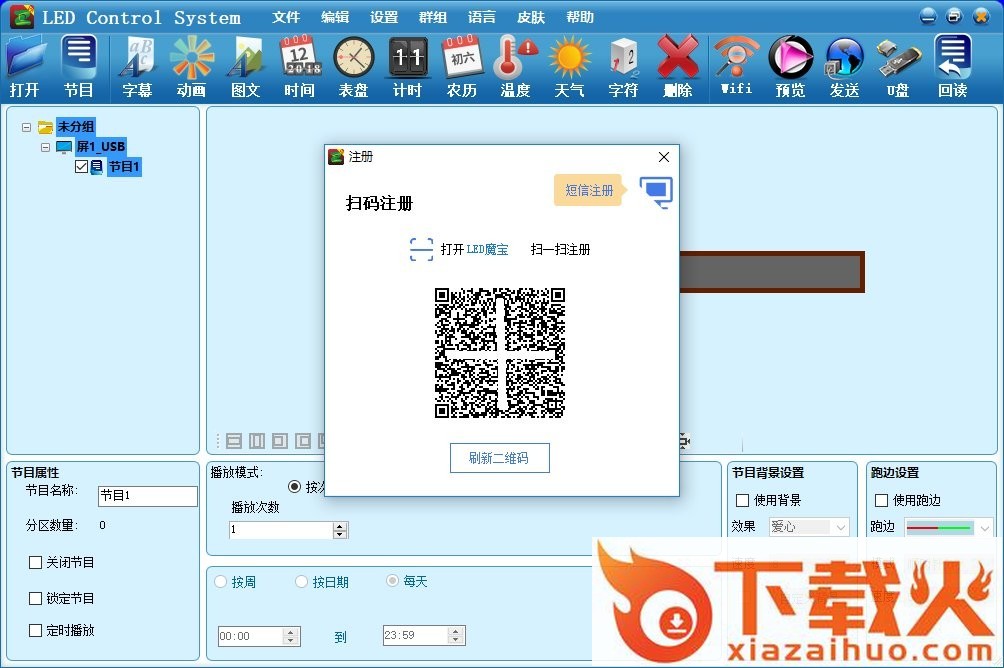Add a character area via 字符 icon
Screen dimensions: 1004x668
click(x=623, y=67)
